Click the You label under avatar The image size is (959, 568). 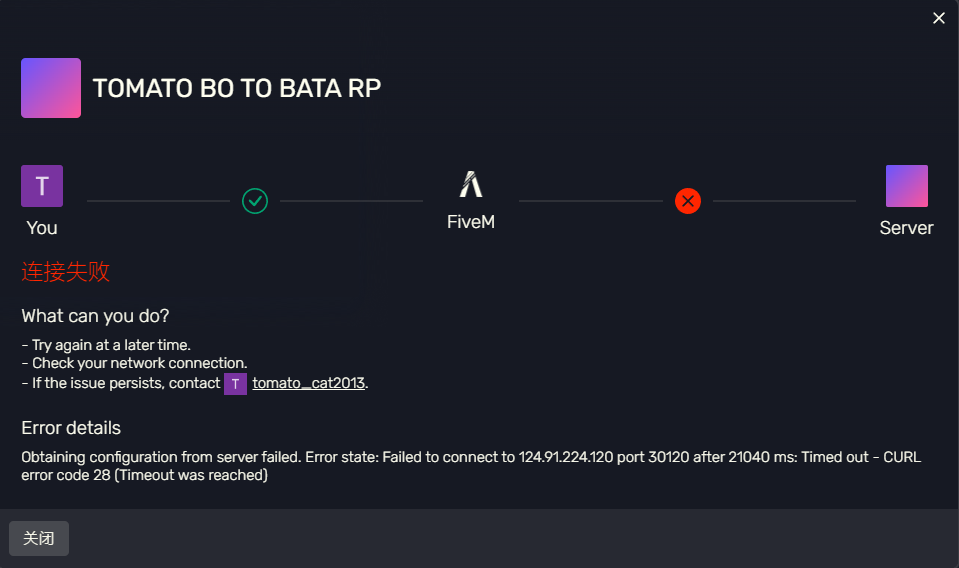42,228
